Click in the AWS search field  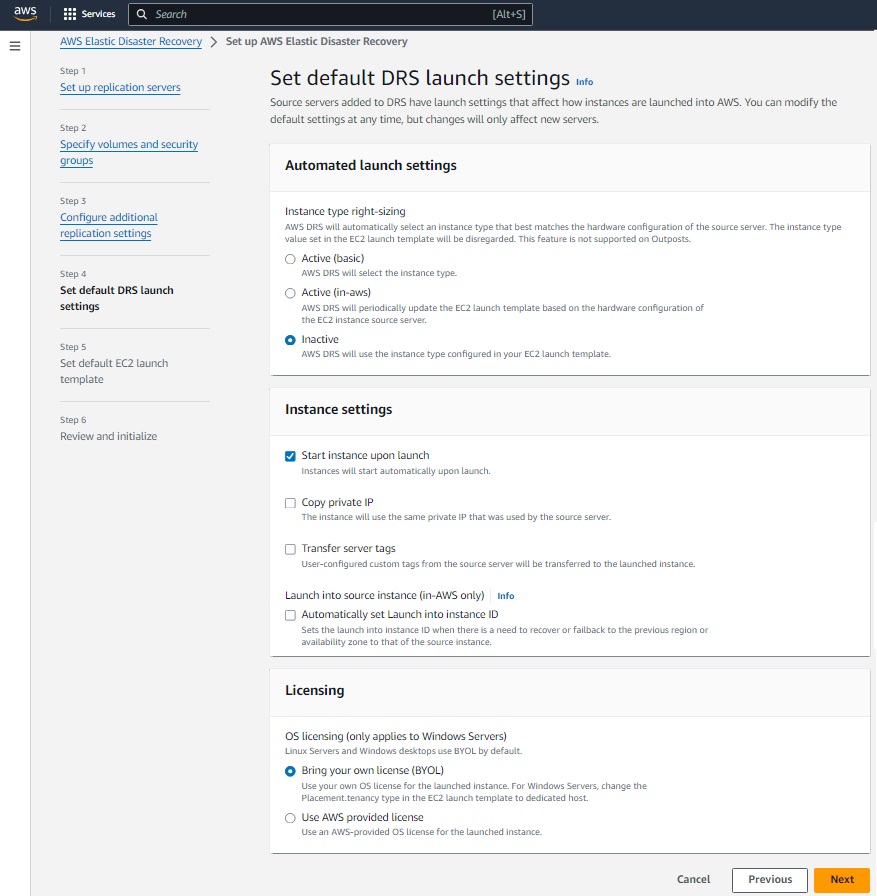[x=320, y=14]
